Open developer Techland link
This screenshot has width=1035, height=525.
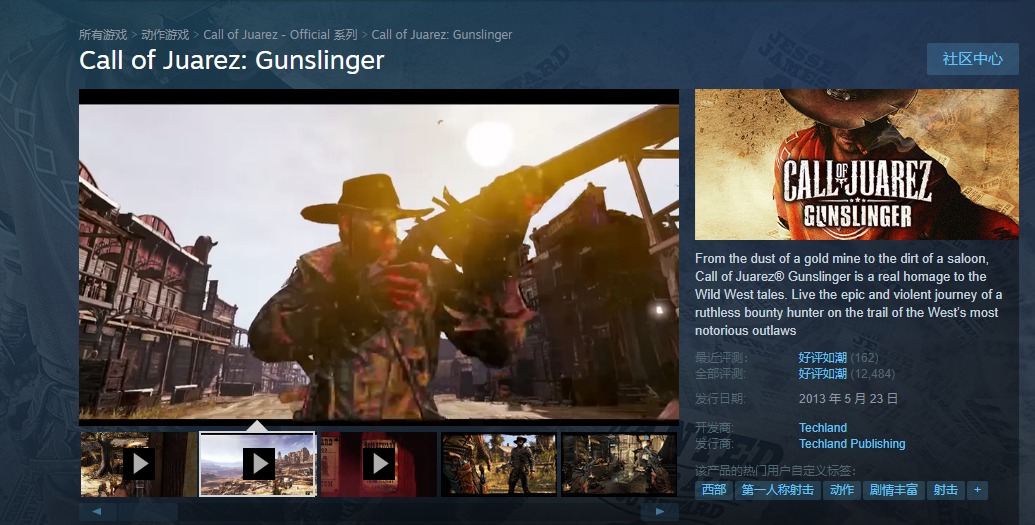coord(822,427)
